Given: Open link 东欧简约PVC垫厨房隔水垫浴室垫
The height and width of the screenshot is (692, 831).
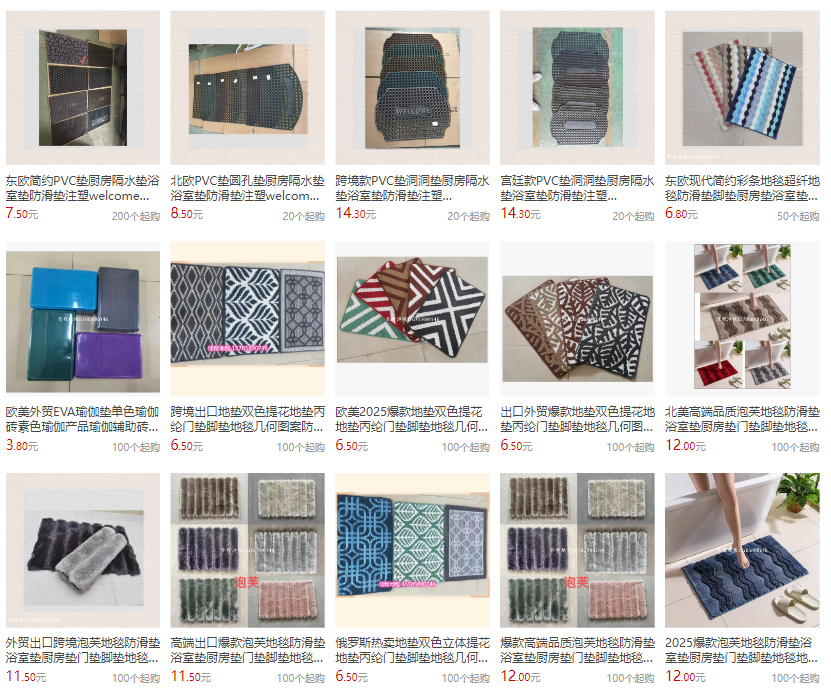Looking at the screenshot, I should click(83, 189).
